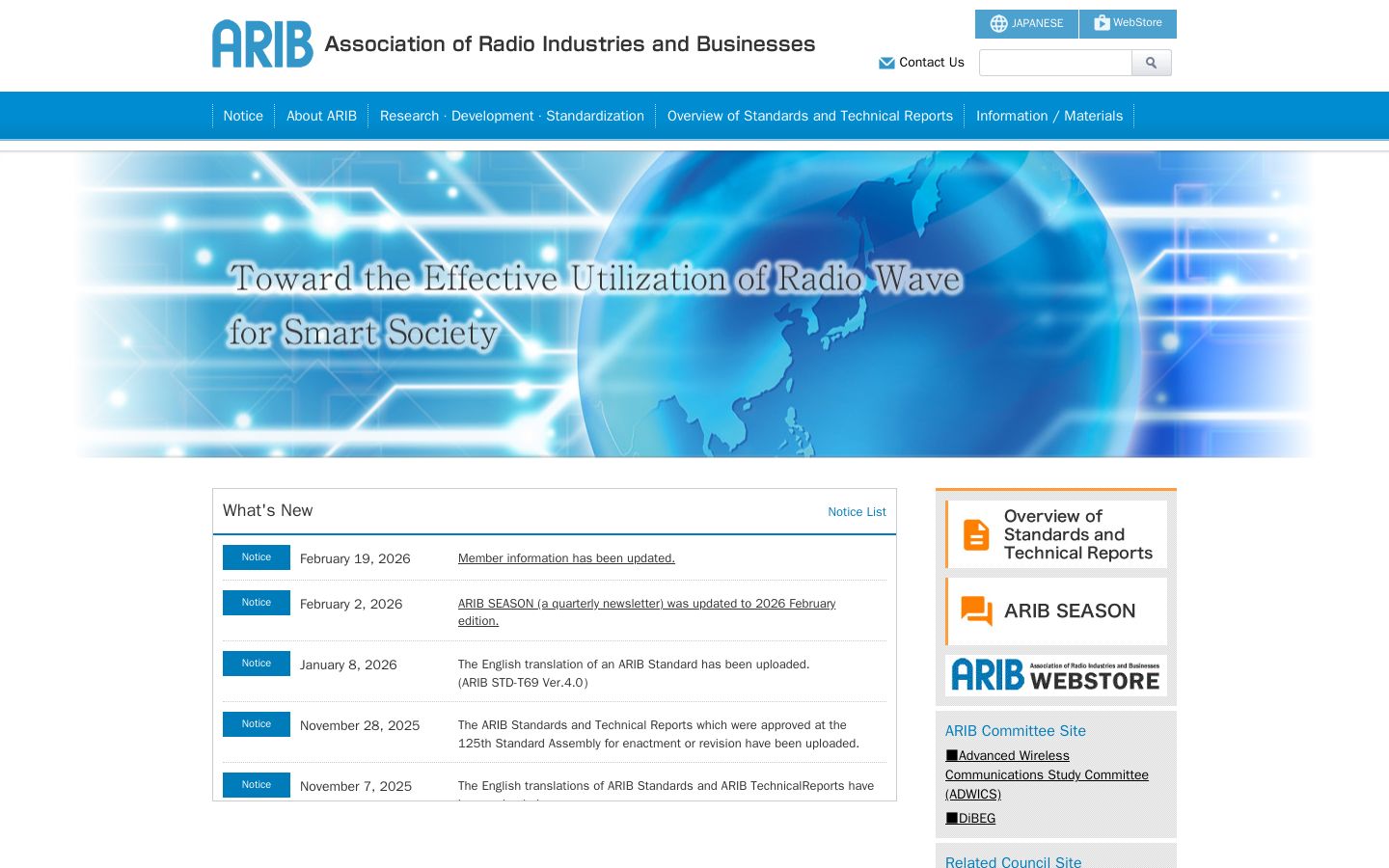Open the DiBEG committee link
The width and height of the screenshot is (1389, 868).
(x=970, y=818)
